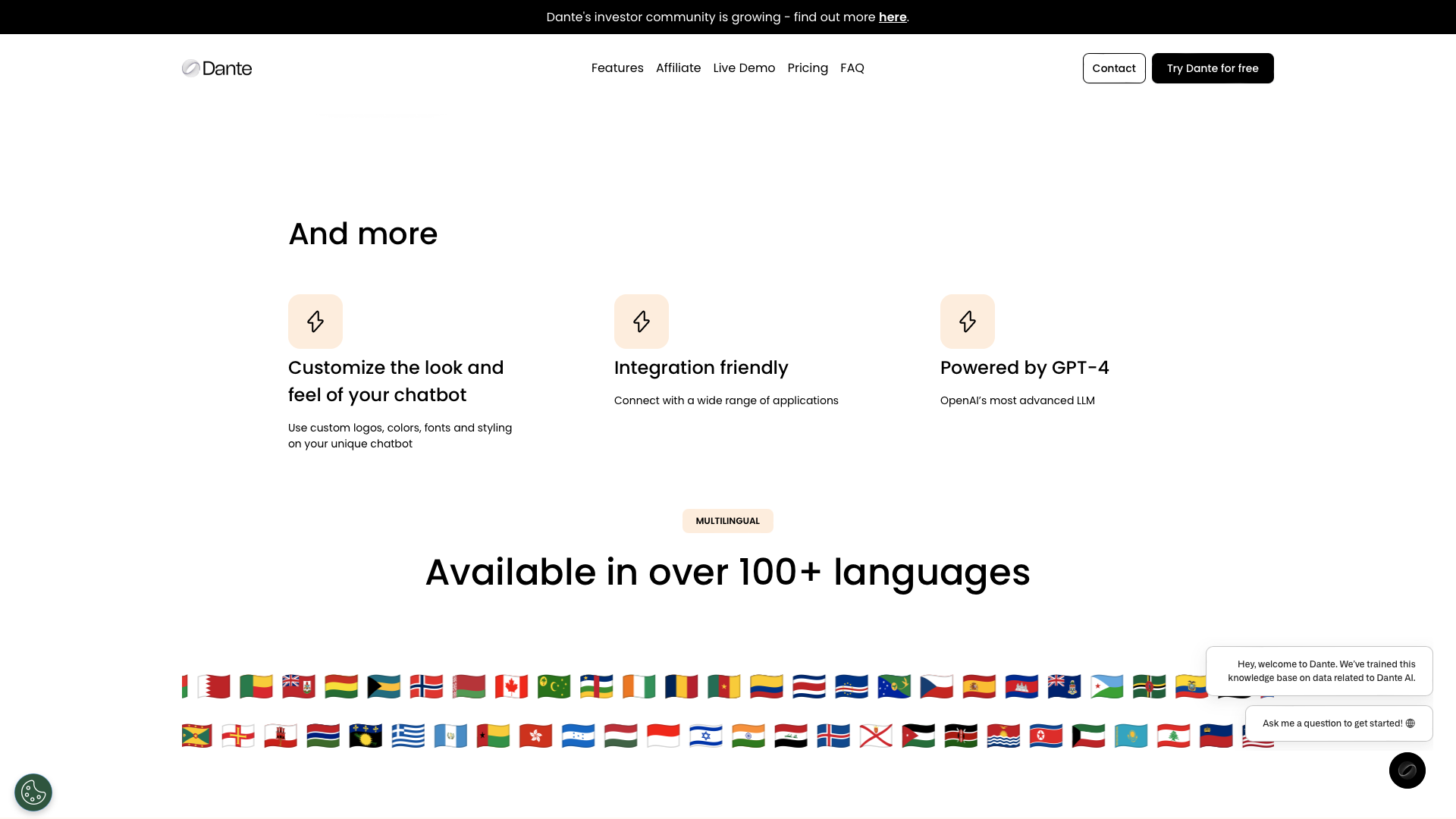Image resolution: width=1456 pixels, height=819 pixels.
Task: Click the Cape Verde flag
Action: 851,686
